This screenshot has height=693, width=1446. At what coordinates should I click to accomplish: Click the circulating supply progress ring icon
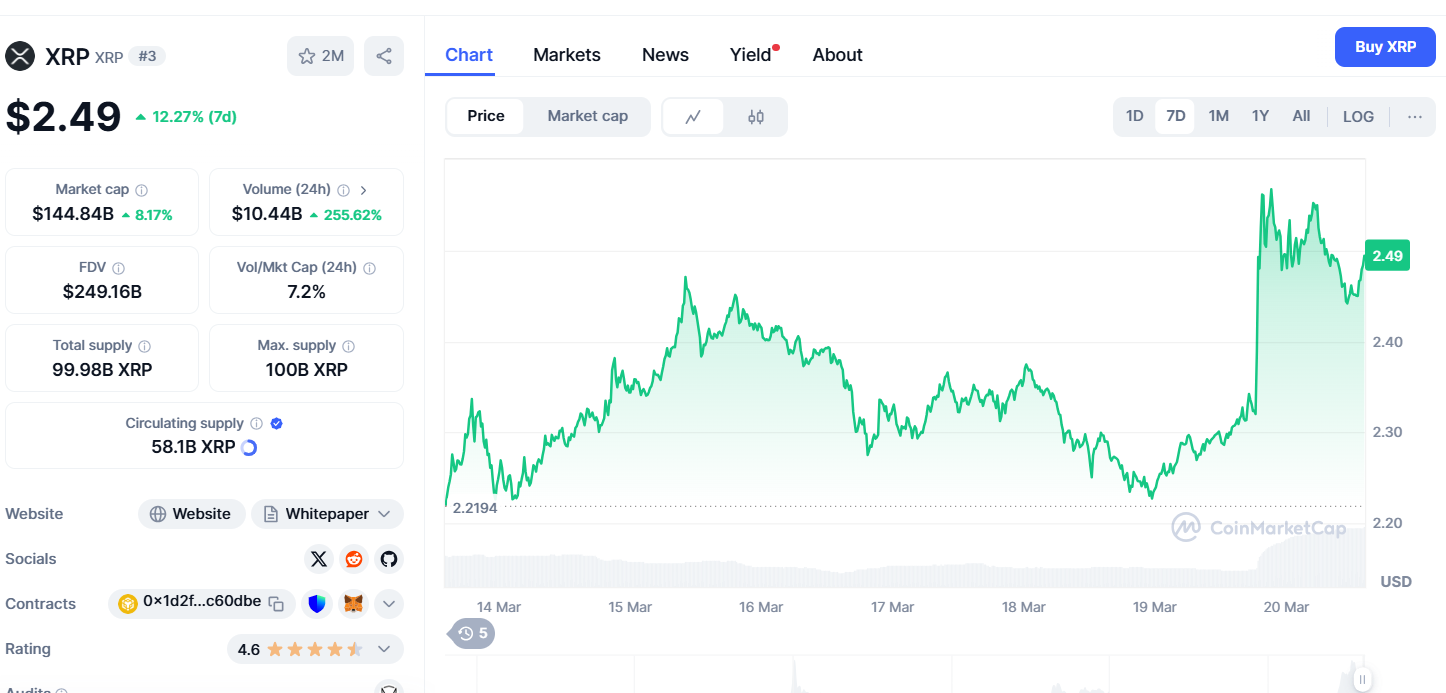coord(249,448)
